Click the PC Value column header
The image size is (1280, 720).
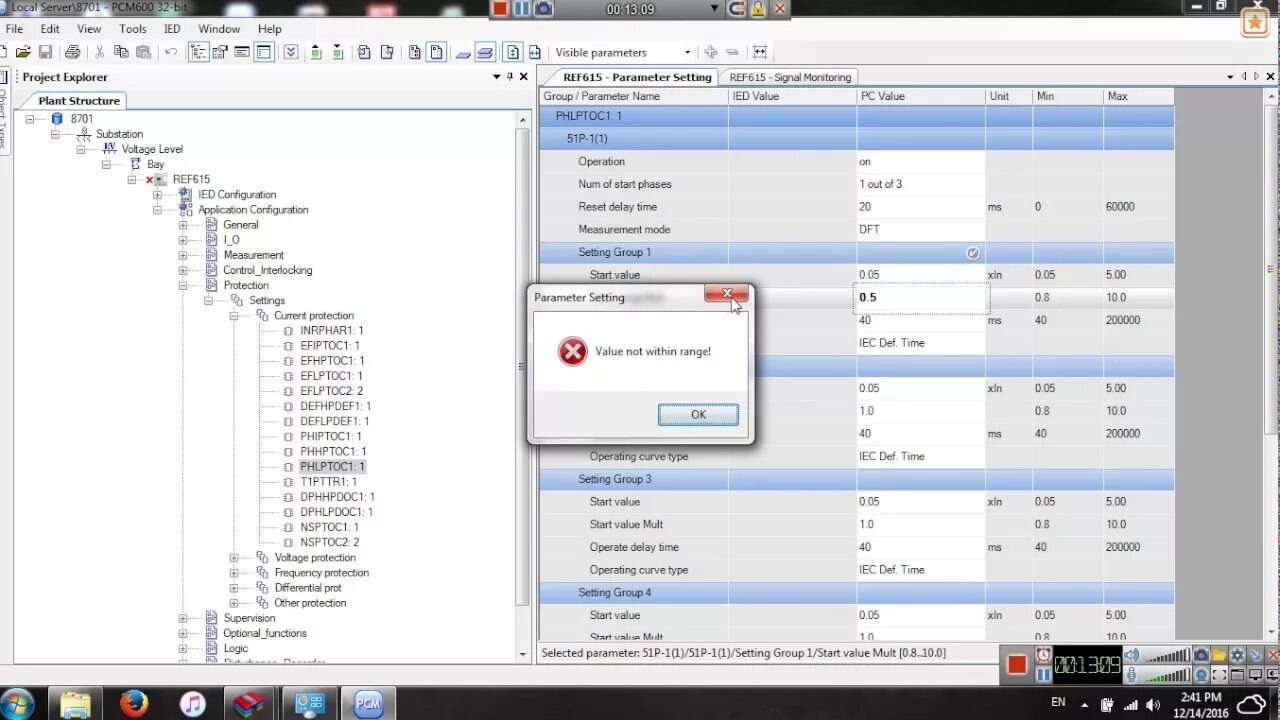click(x=921, y=96)
